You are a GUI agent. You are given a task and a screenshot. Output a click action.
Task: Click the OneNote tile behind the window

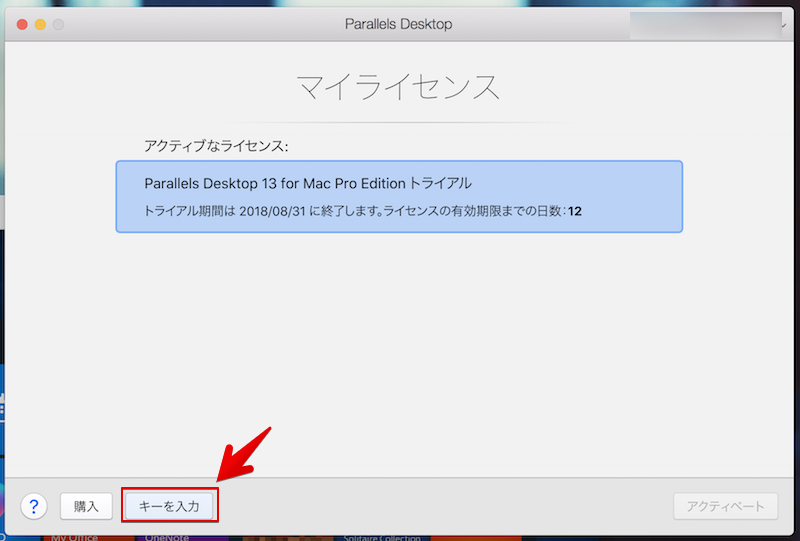(x=166, y=536)
